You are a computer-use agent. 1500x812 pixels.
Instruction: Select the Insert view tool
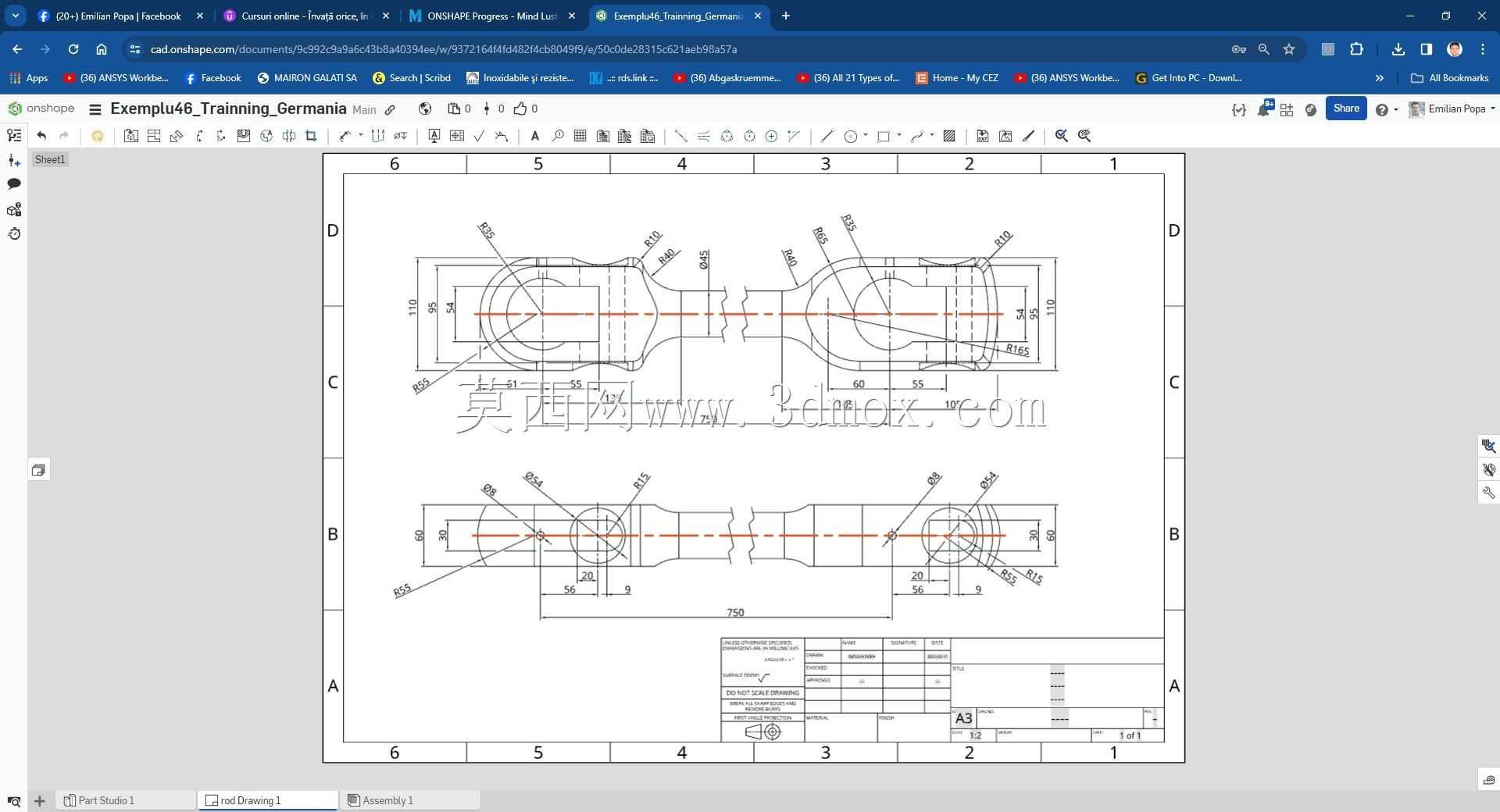131,136
